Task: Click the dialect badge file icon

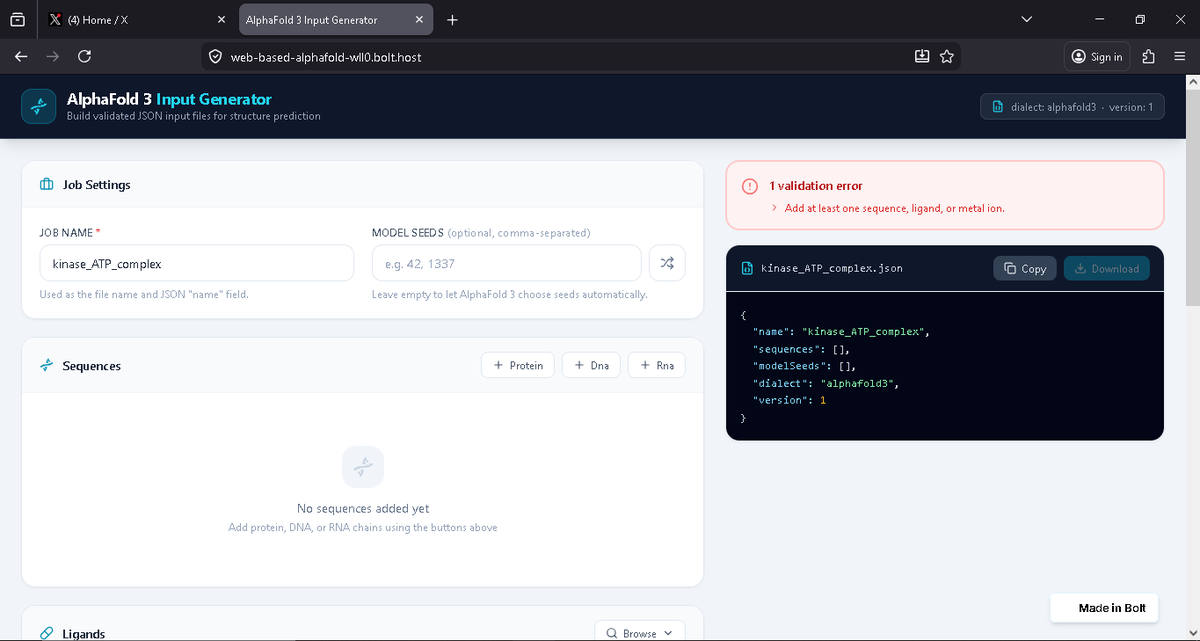Action: (x=997, y=107)
